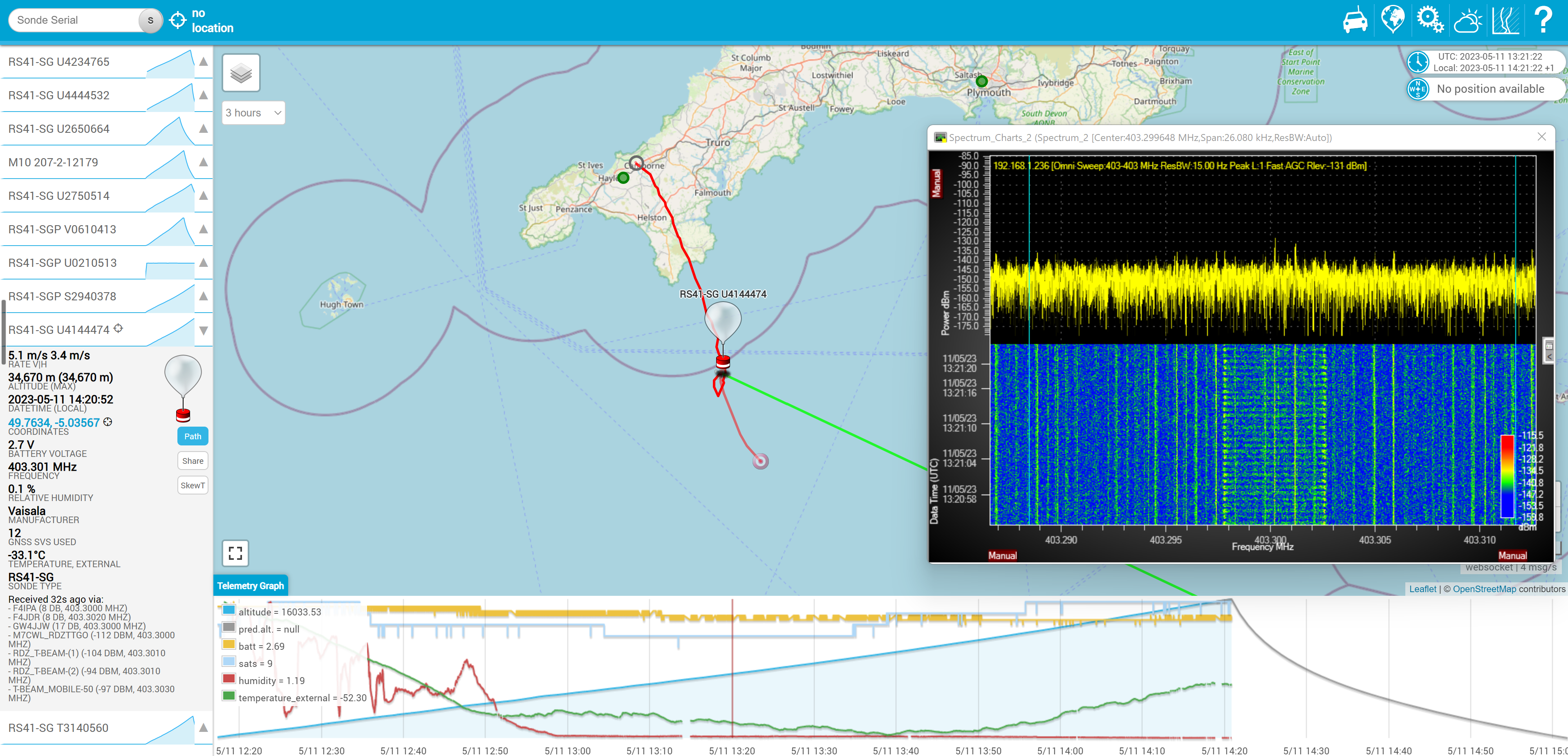Click the UTC clock icon

[x=1418, y=62]
